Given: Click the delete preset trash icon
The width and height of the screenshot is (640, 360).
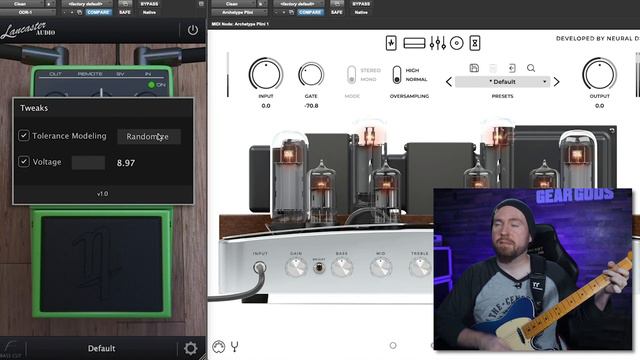Looking at the screenshot, I should pos(493,68).
